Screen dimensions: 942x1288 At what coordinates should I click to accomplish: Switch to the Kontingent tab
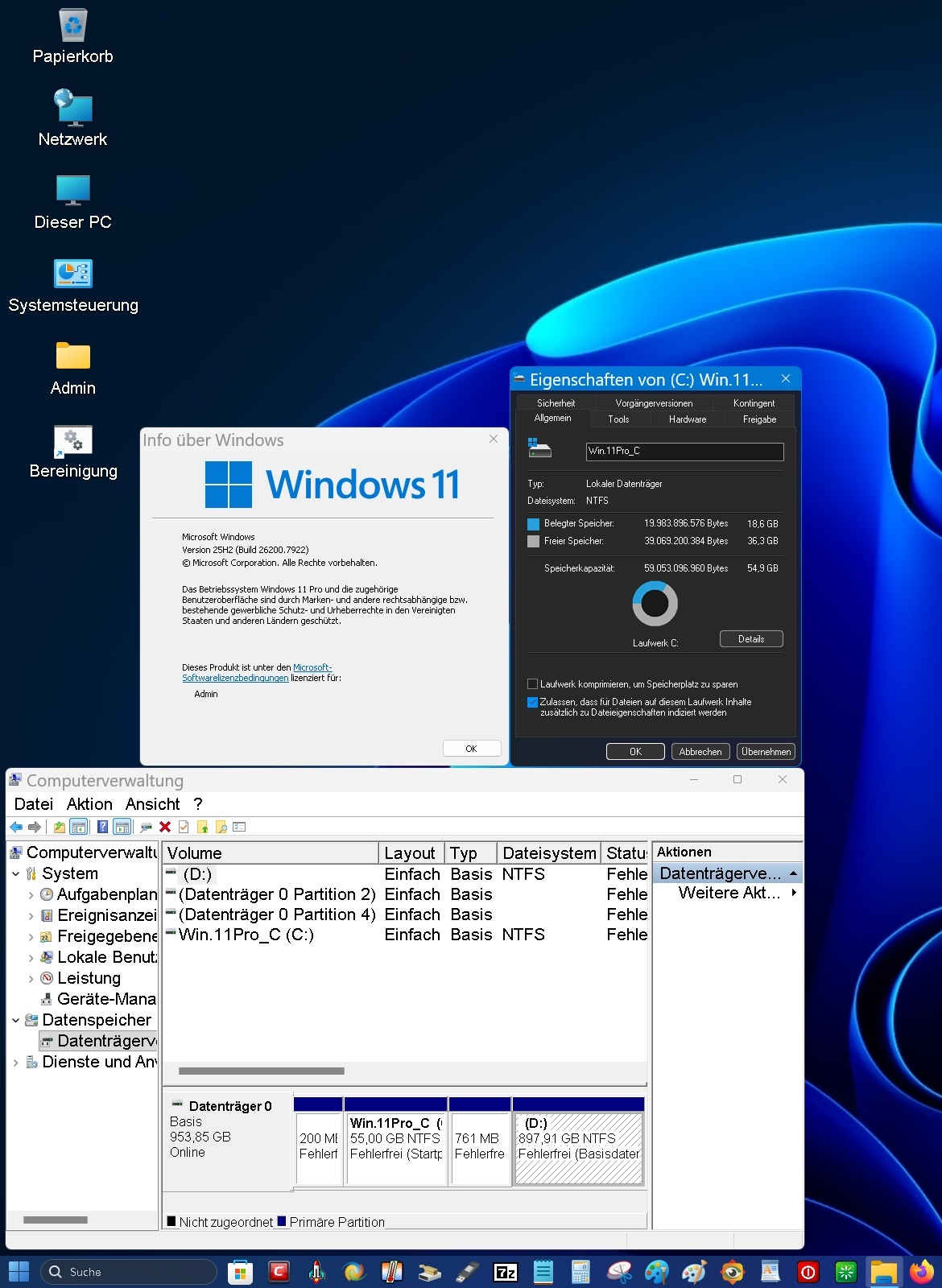pyautogui.click(x=754, y=402)
